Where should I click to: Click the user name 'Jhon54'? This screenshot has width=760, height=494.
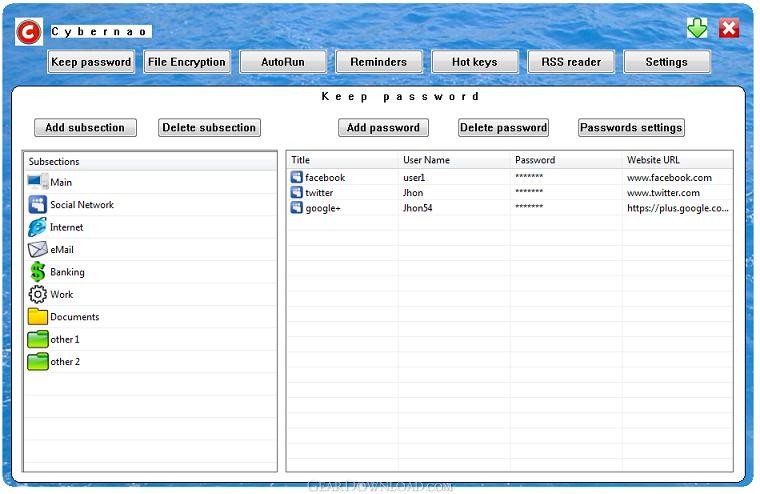click(417, 208)
